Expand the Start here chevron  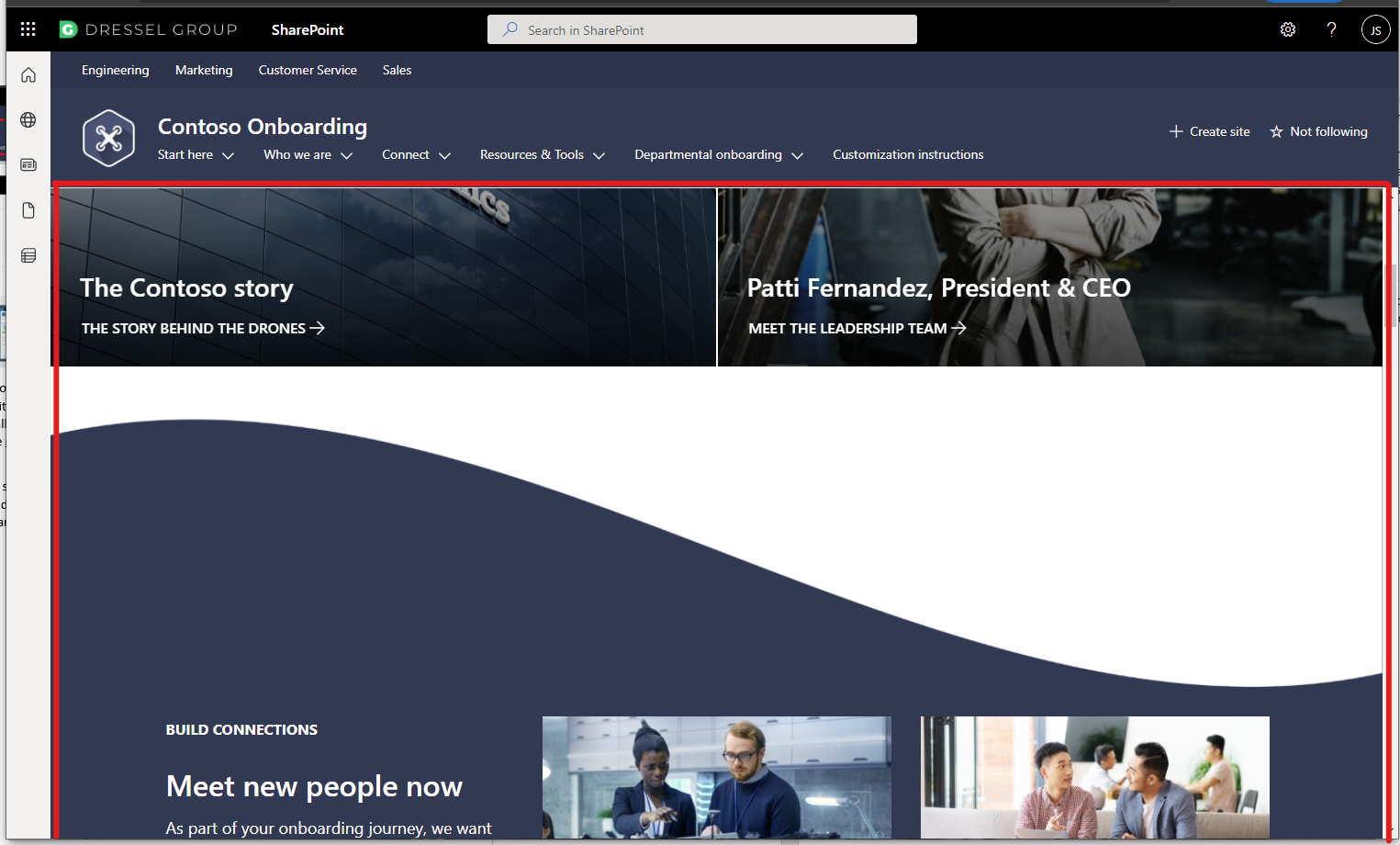coord(229,155)
